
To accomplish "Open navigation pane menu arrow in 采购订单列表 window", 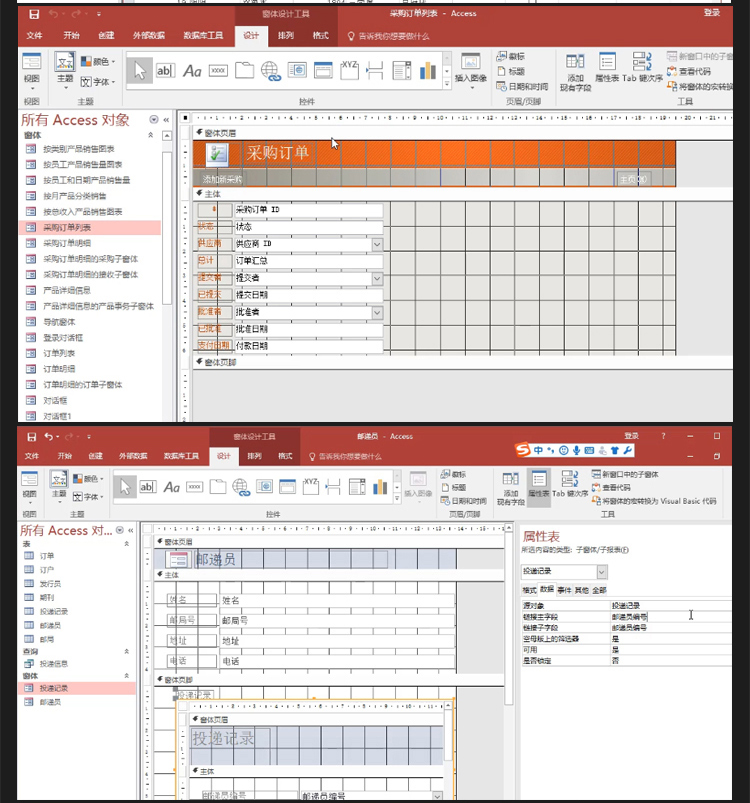I will pyautogui.click(x=154, y=119).
